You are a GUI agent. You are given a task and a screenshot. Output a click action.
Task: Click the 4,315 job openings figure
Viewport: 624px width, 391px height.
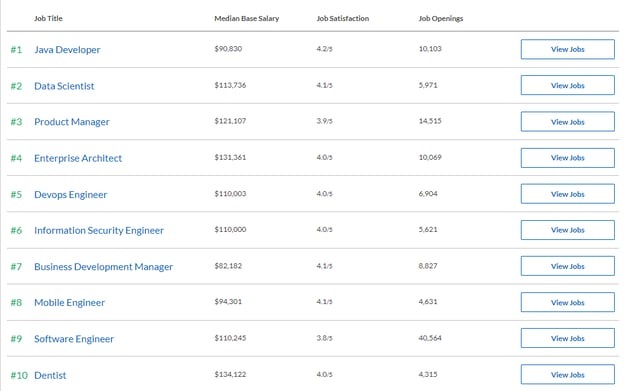point(428,374)
